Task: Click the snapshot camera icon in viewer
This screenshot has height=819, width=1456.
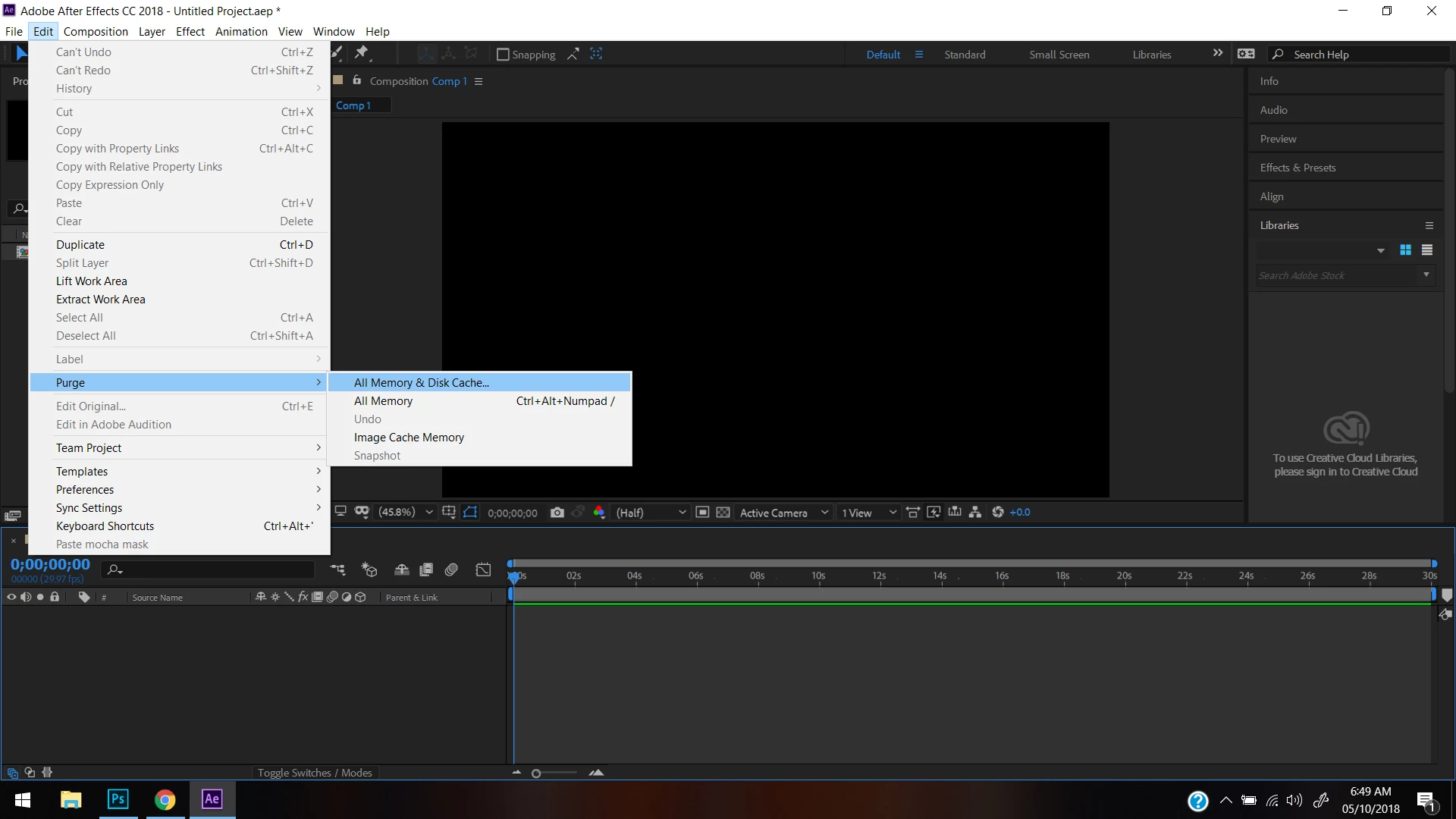Action: pos(557,513)
